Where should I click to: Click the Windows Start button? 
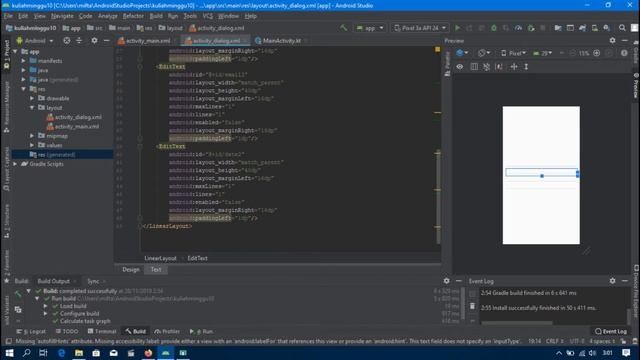point(9,353)
